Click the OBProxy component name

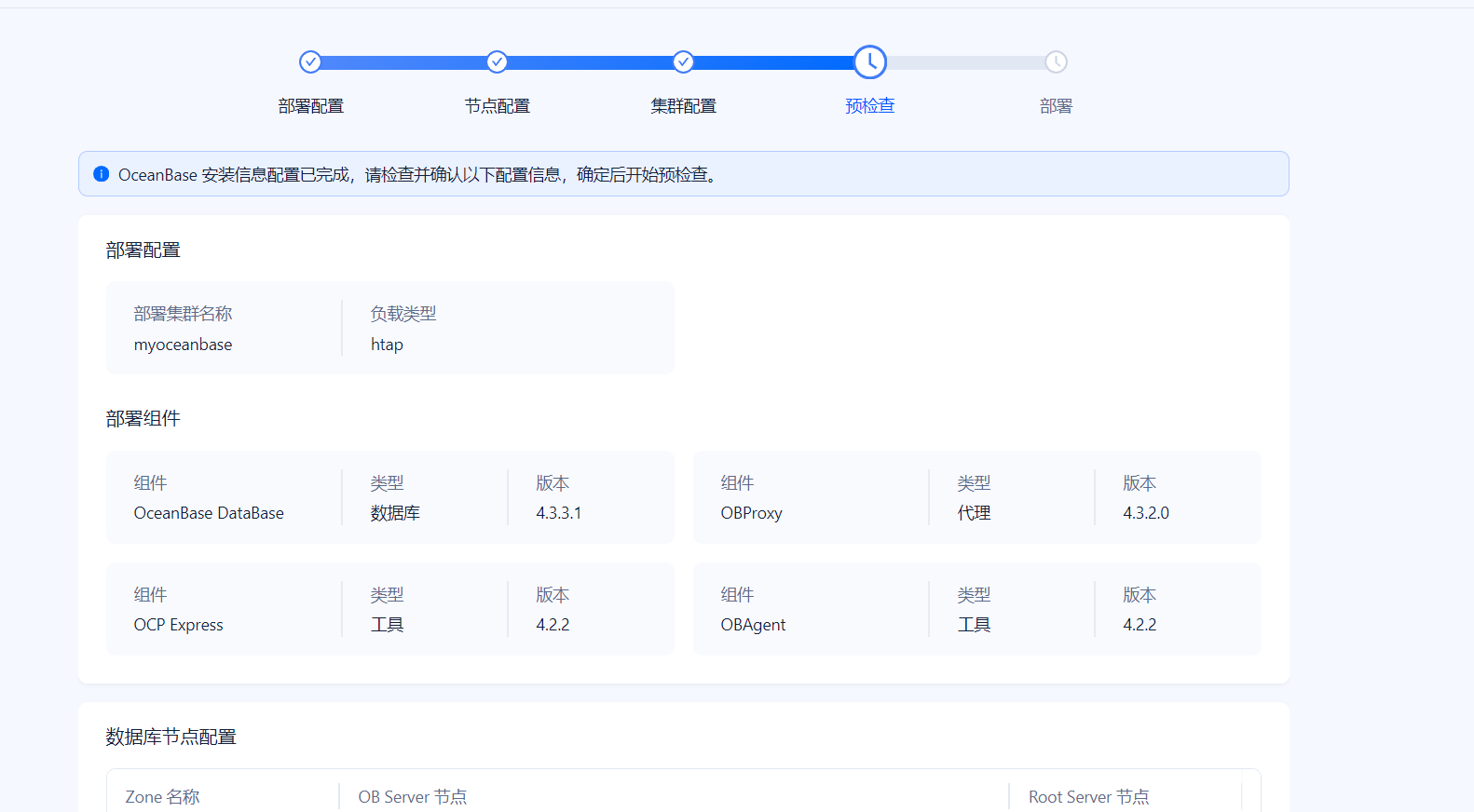pyautogui.click(x=751, y=513)
